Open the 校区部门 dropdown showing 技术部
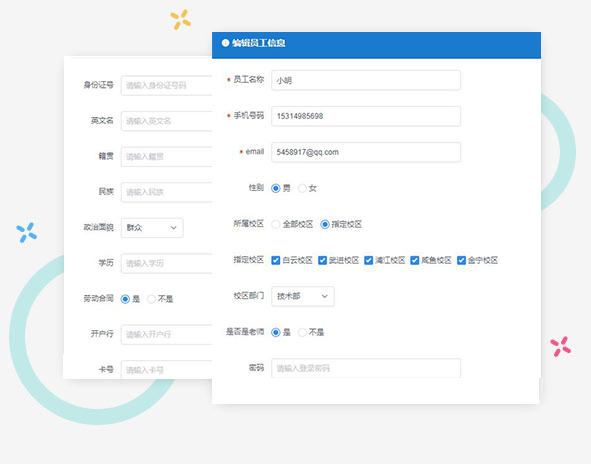This screenshot has height=464, width=591. click(303, 296)
